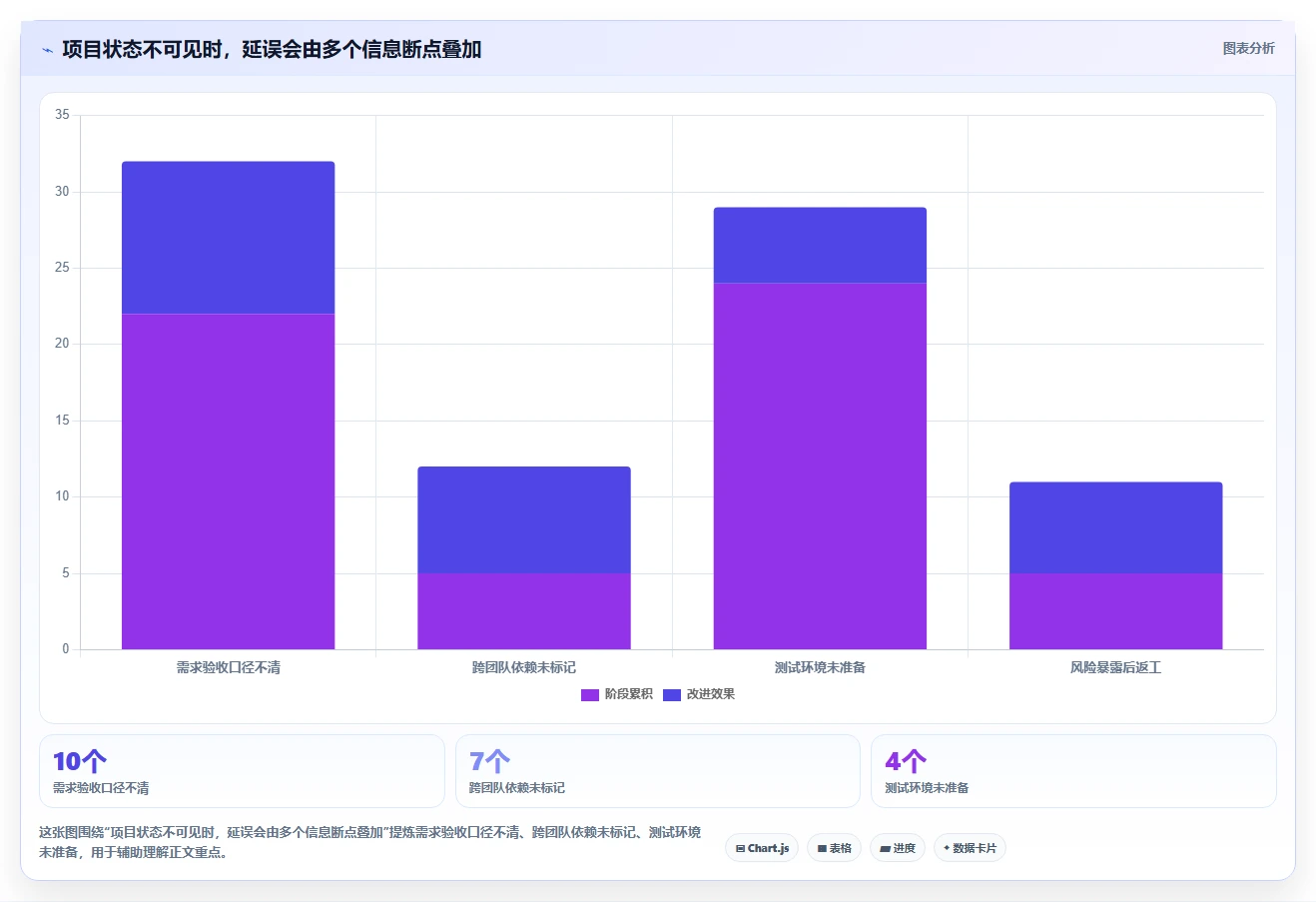Image resolution: width=1316 pixels, height=902 pixels.
Task: Select the 数据卡片 tag chip
Action: pyautogui.click(x=970, y=848)
